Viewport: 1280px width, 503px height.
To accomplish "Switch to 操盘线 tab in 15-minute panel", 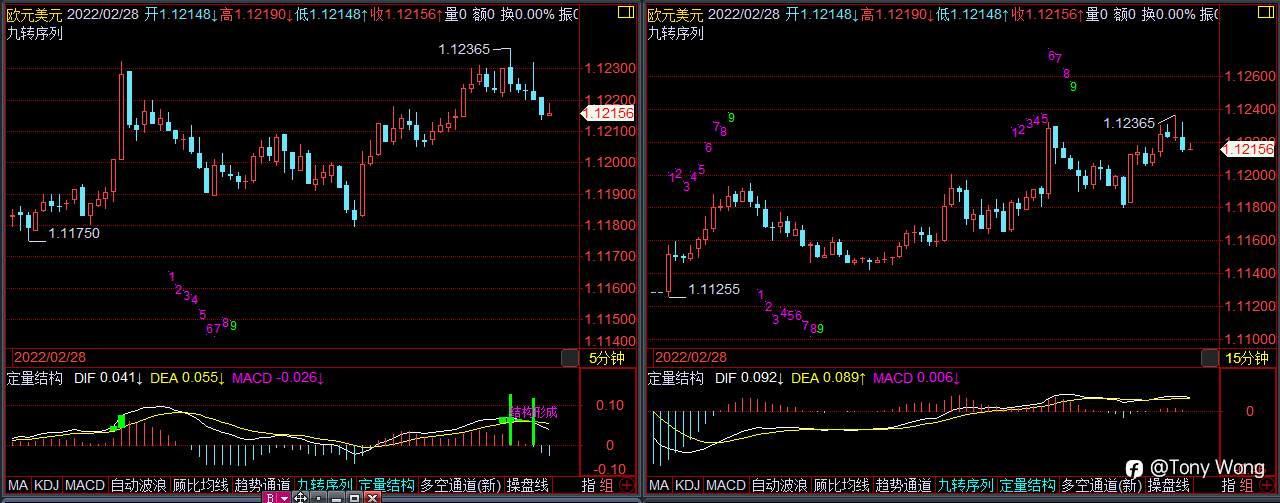I will point(1170,485).
